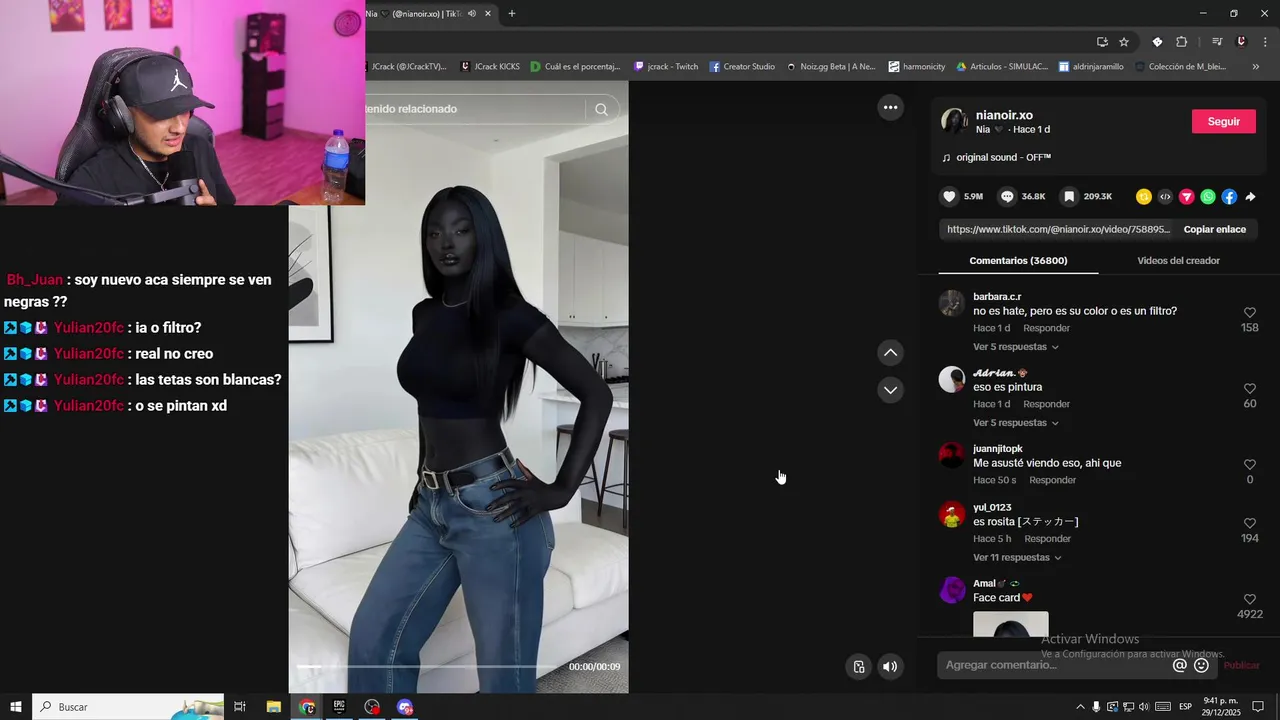The height and width of the screenshot is (720, 1280).
Task: Repost the video using the yellow icon
Action: 1144,197
